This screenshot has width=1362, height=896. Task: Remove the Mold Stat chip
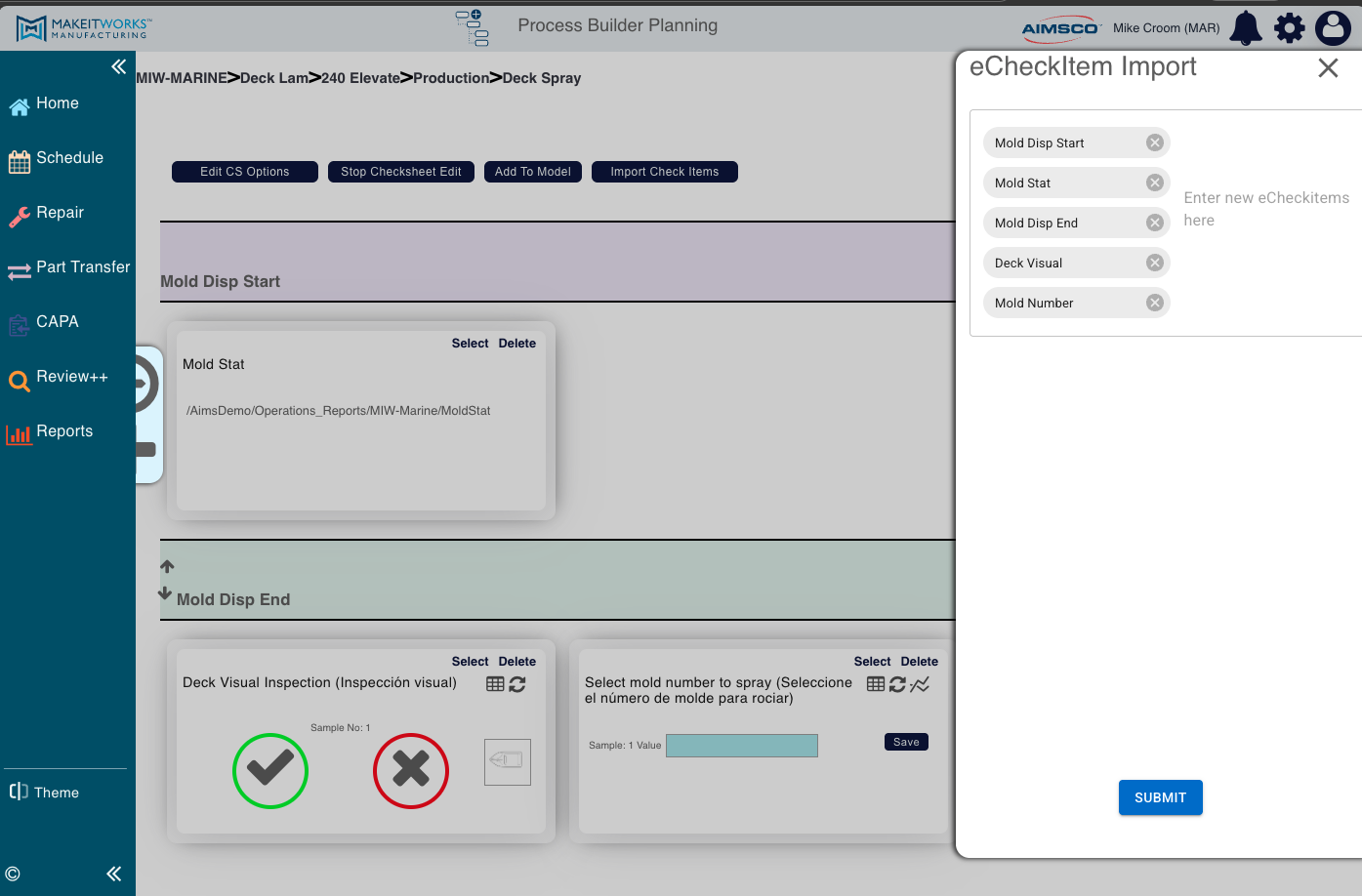coord(1155,183)
